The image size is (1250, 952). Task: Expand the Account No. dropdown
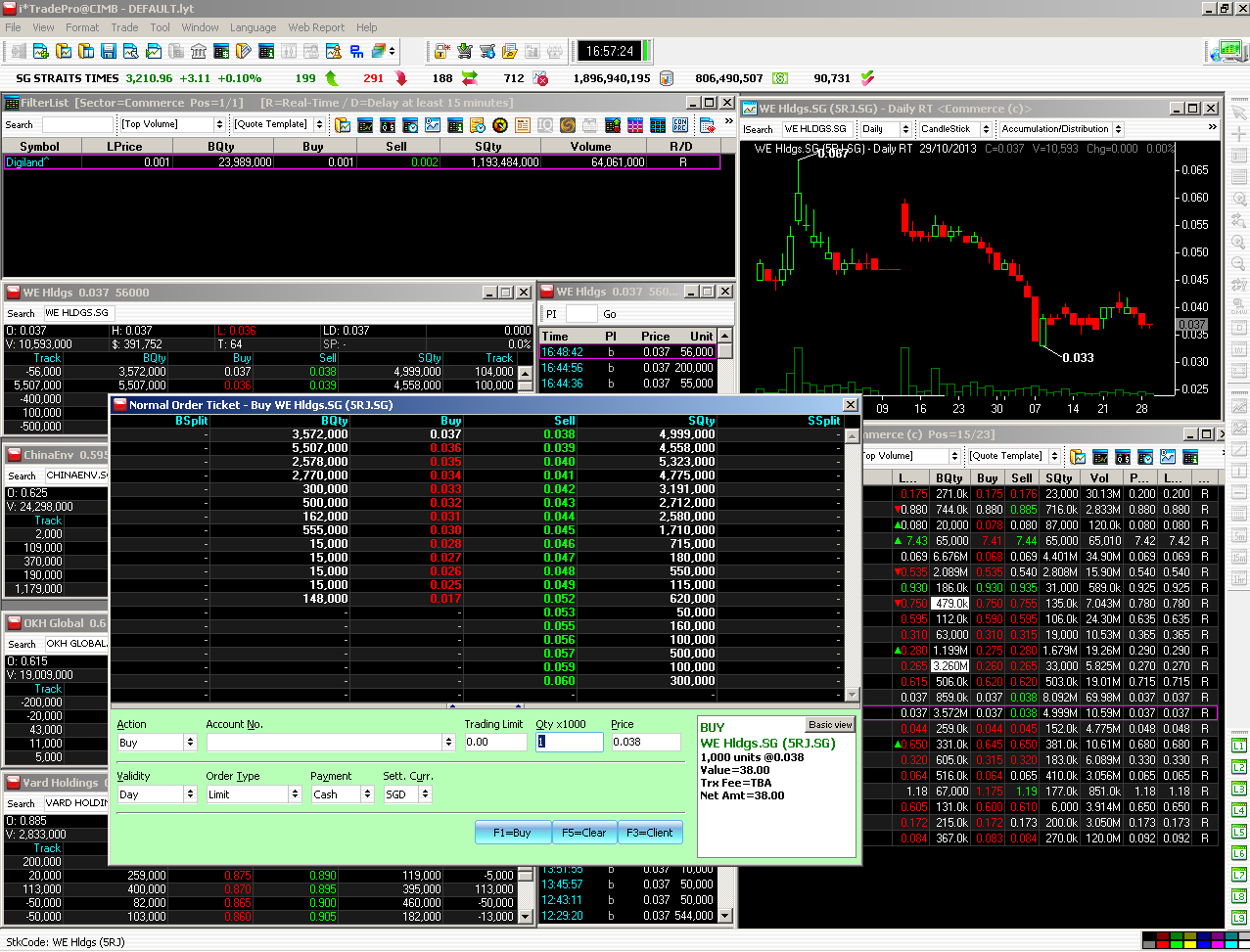pos(449,743)
